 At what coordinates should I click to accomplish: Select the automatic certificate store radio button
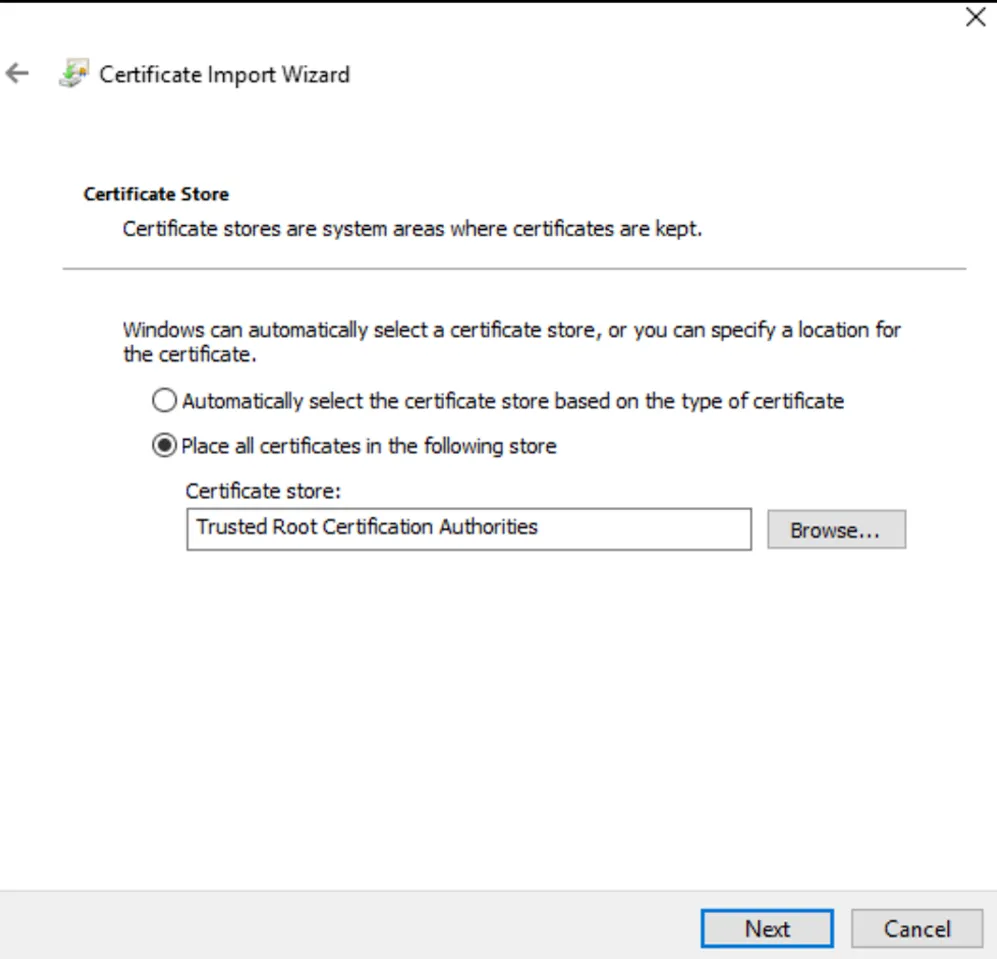[x=163, y=401]
